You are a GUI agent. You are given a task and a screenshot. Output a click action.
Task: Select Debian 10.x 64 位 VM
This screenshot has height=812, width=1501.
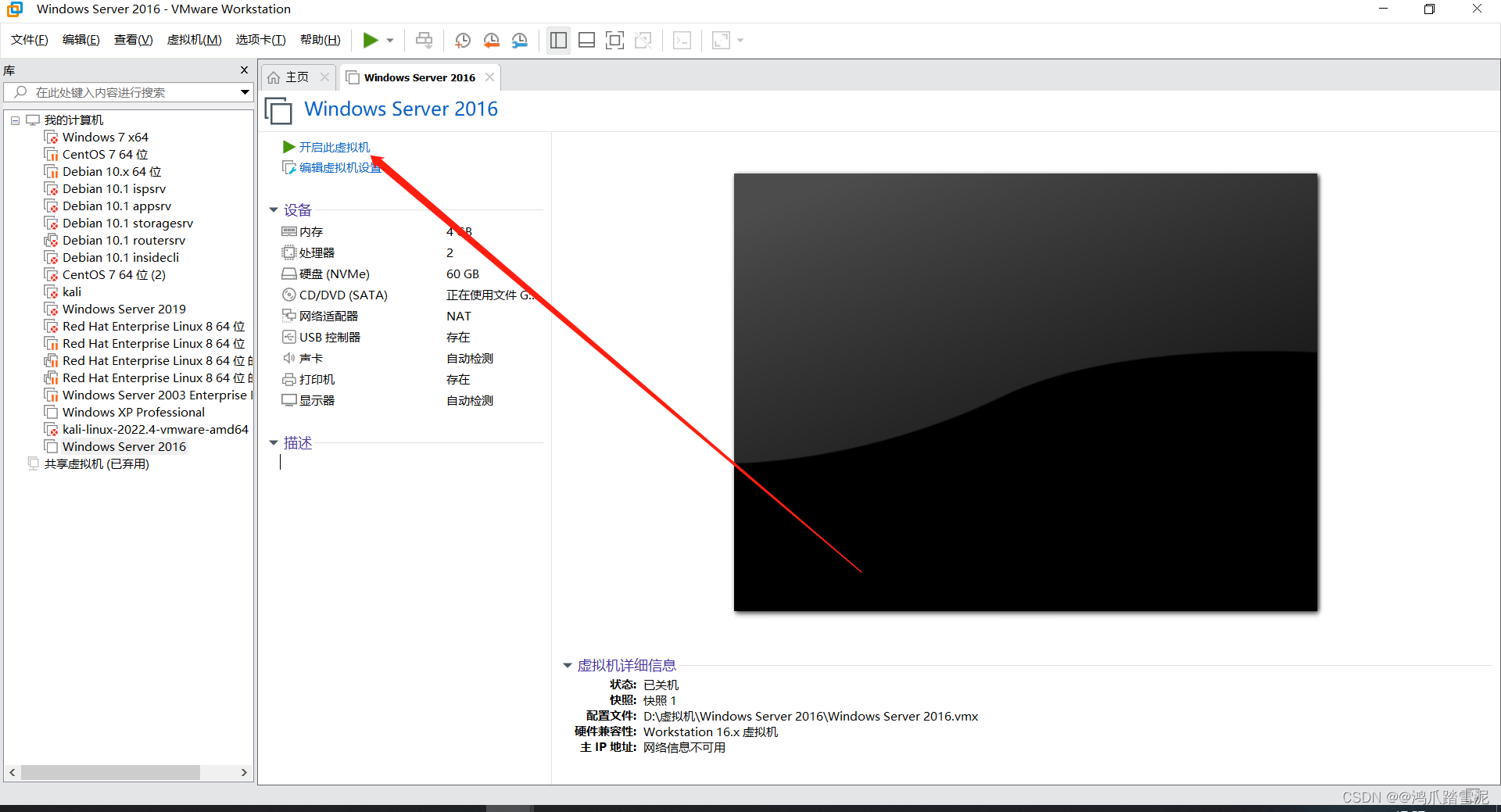pos(112,172)
